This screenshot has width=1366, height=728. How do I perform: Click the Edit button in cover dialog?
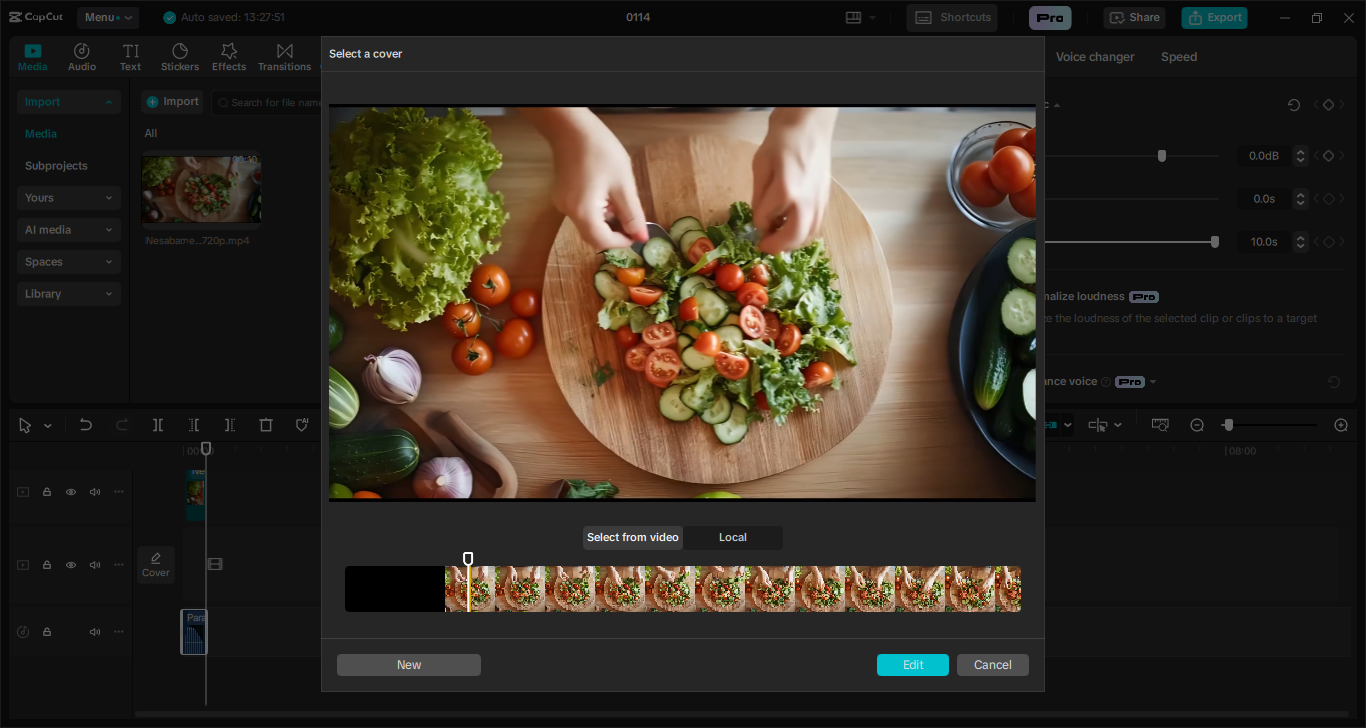coord(912,665)
